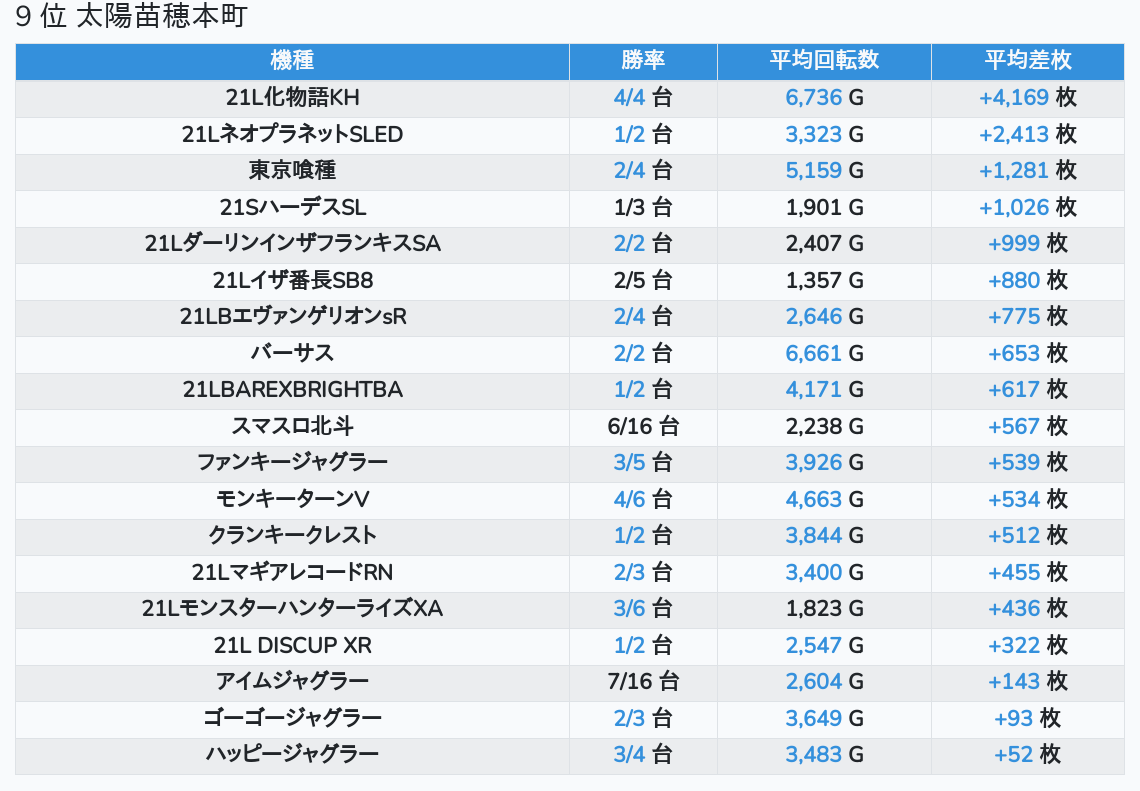Click the 平均回転数 column header
Image resolution: width=1140 pixels, height=791 pixels.
(824, 61)
